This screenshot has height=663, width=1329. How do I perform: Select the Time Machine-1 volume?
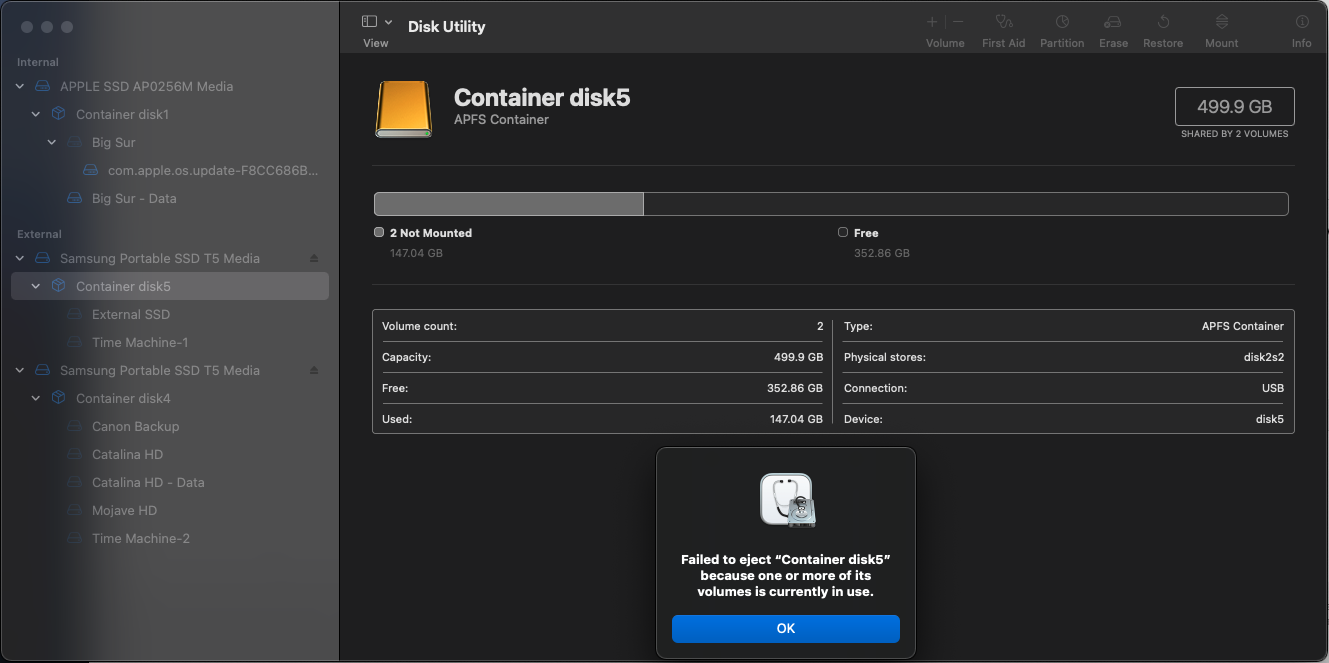(x=170, y=342)
